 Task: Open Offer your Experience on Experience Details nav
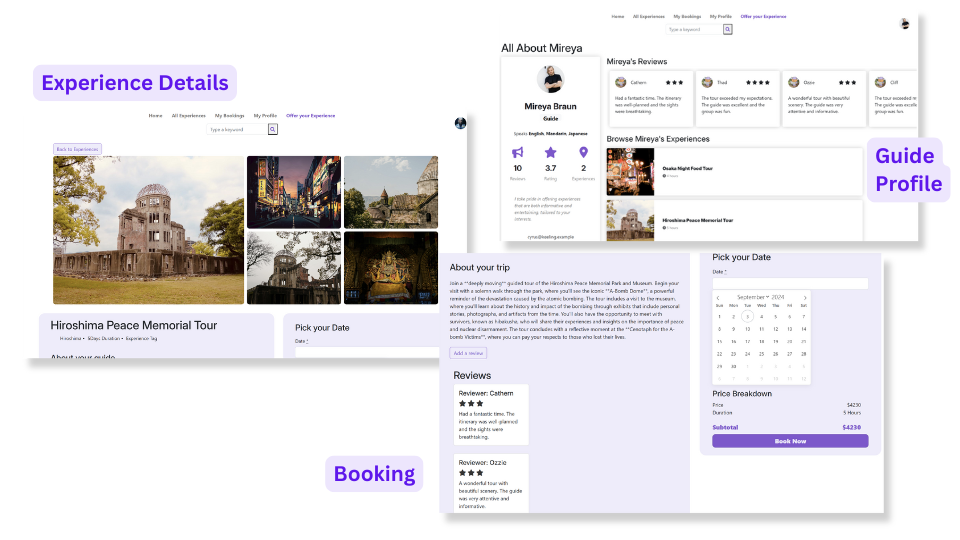pos(310,115)
